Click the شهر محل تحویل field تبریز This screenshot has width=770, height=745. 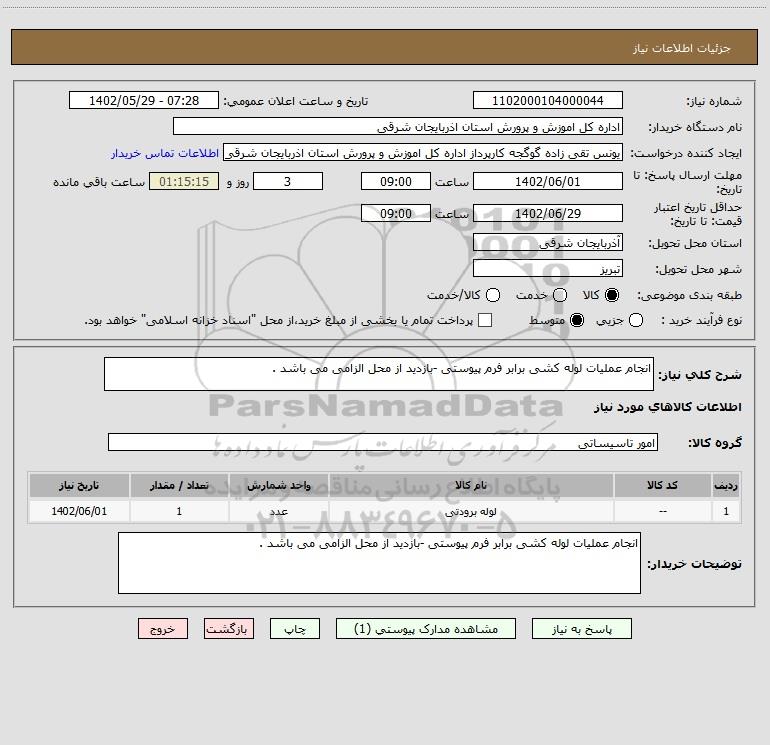548,269
